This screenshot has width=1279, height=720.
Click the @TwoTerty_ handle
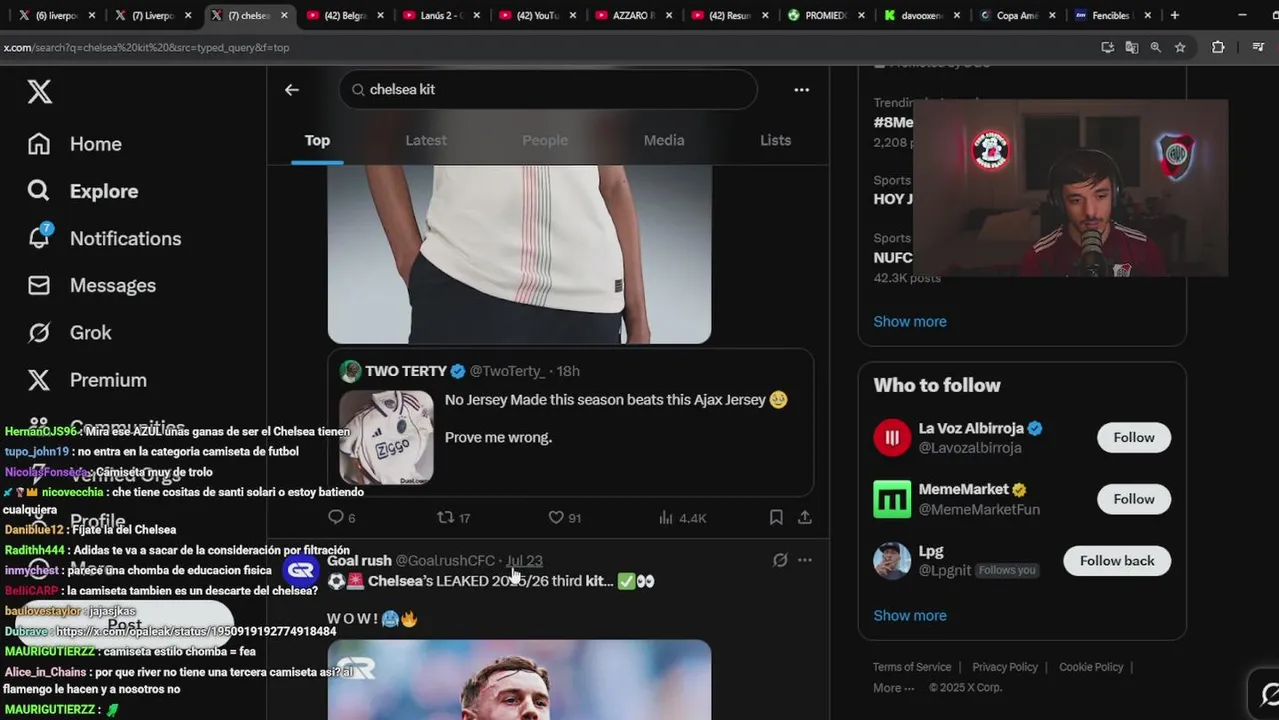[x=507, y=371]
